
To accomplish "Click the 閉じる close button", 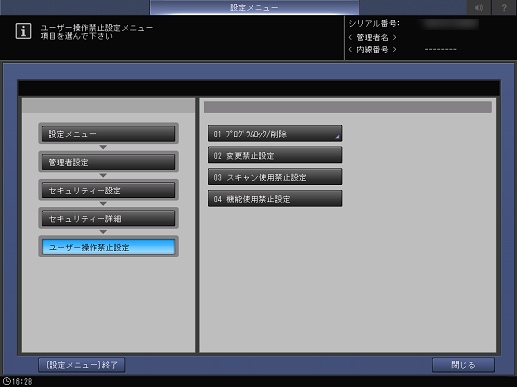I will pos(463,365).
